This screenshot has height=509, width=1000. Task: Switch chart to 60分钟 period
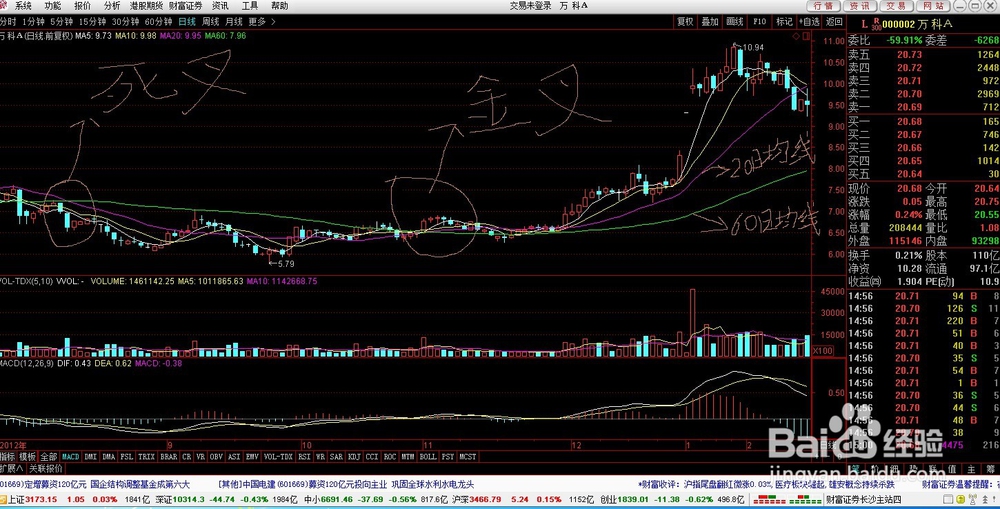pyautogui.click(x=158, y=22)
